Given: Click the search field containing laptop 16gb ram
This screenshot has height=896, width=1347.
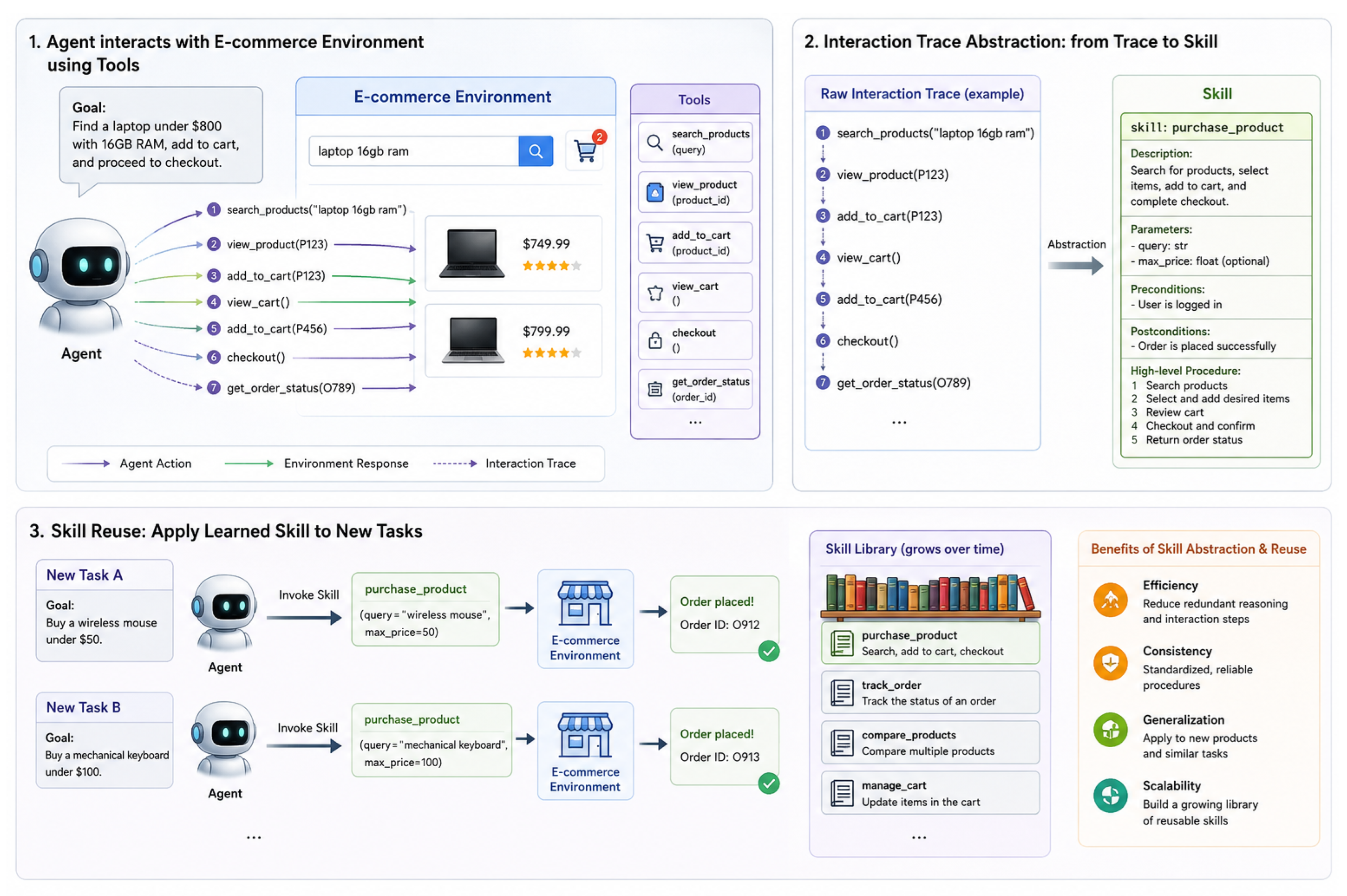Looking at the screenshot, I should (413, 151).
